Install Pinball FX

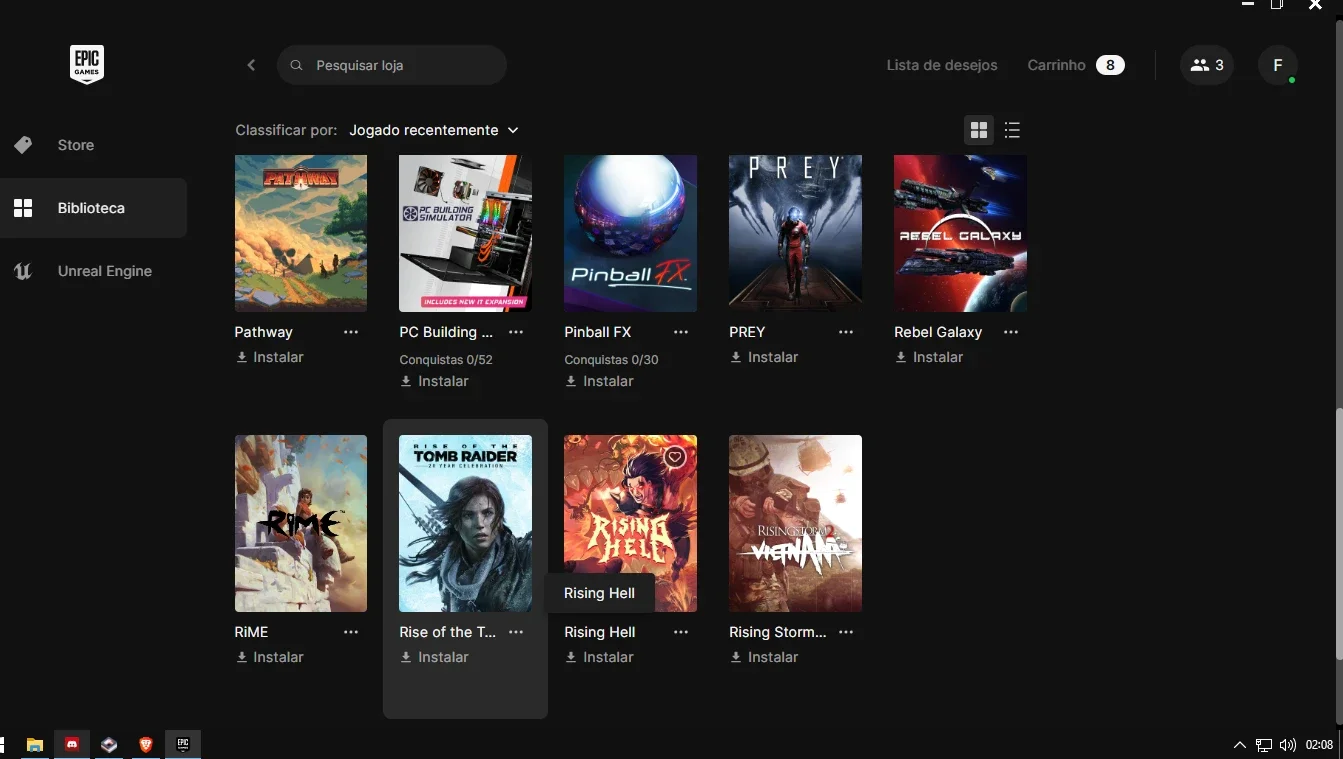coord(600,381)
